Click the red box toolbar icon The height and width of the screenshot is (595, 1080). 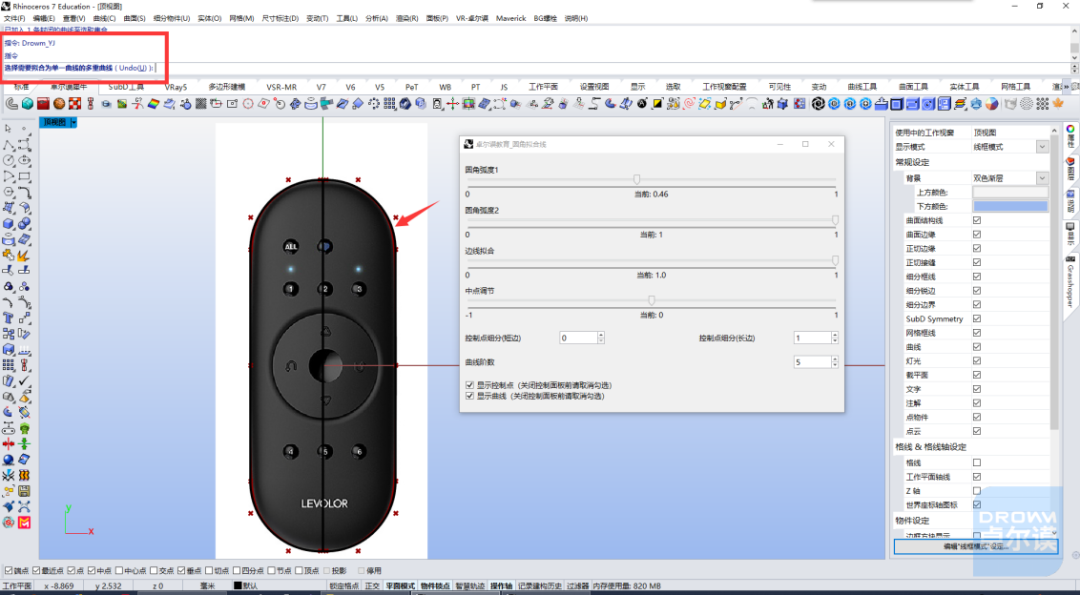pos(43,104)
